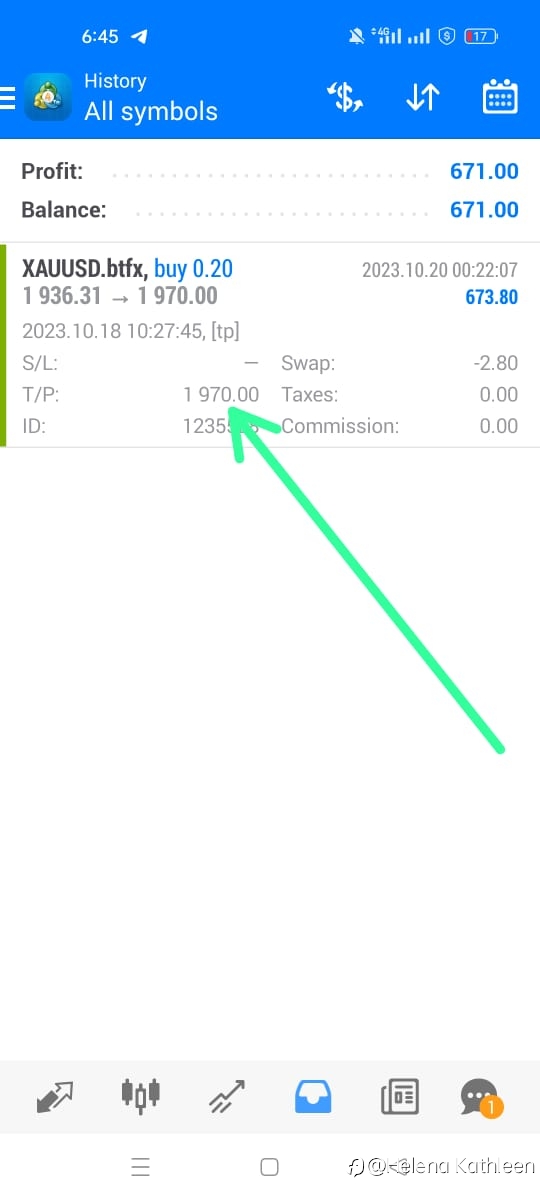The height and width of the screenshot is (1200, 540).
Task: Collapse the XAUUSD.btfx trade details
Action: [x=270, y=345]
